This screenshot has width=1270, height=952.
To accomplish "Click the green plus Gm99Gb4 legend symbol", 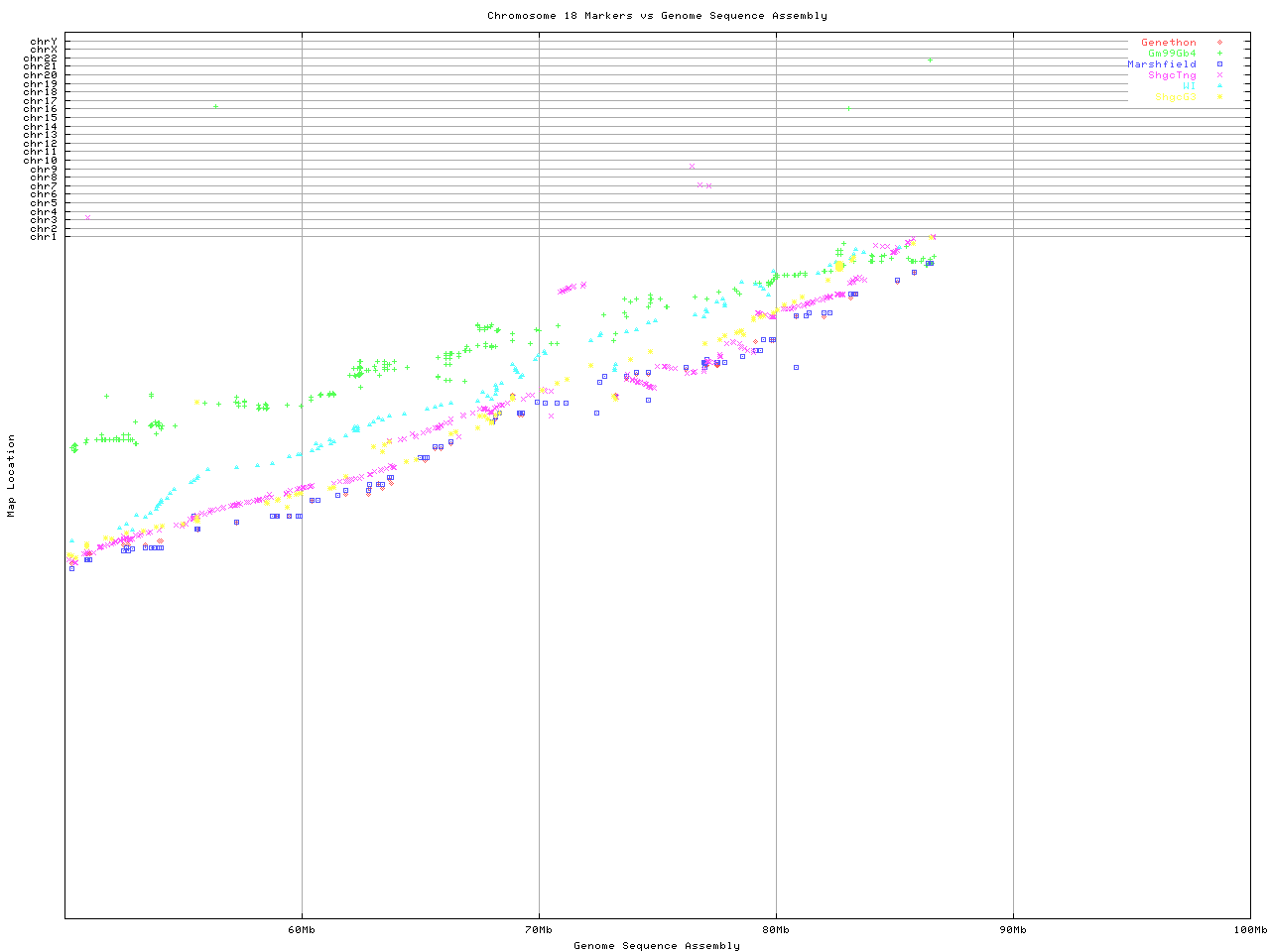I will 1218,54.
